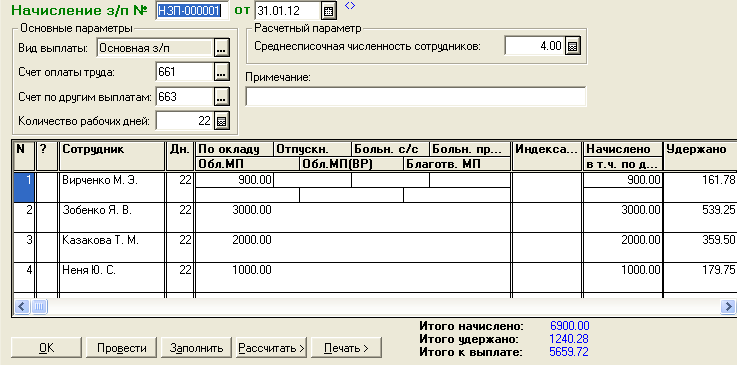The width and height of the screenshot is (737, 365).
Task: Click the Благотв. МП column header
Action: coord(456,164)
